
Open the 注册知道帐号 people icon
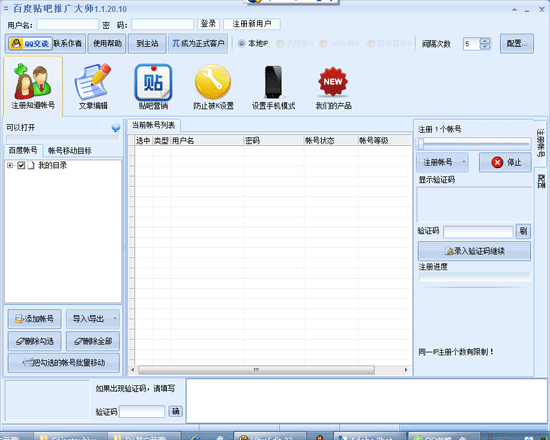33,82
